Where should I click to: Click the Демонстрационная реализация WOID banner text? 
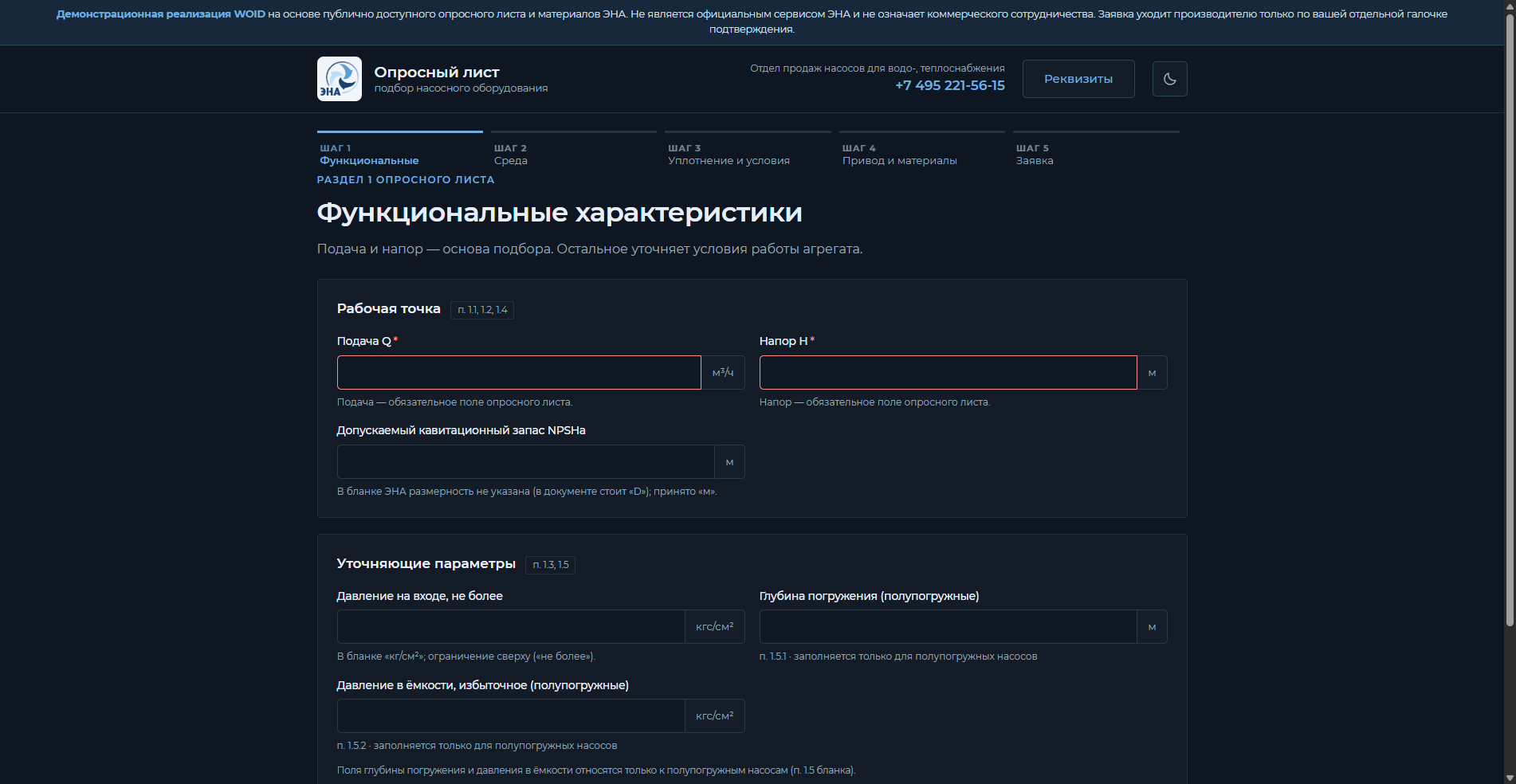click(161, 14)
